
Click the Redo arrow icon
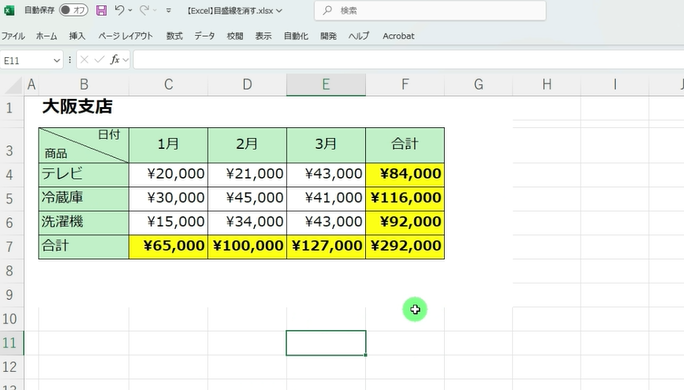coord(144,10)
